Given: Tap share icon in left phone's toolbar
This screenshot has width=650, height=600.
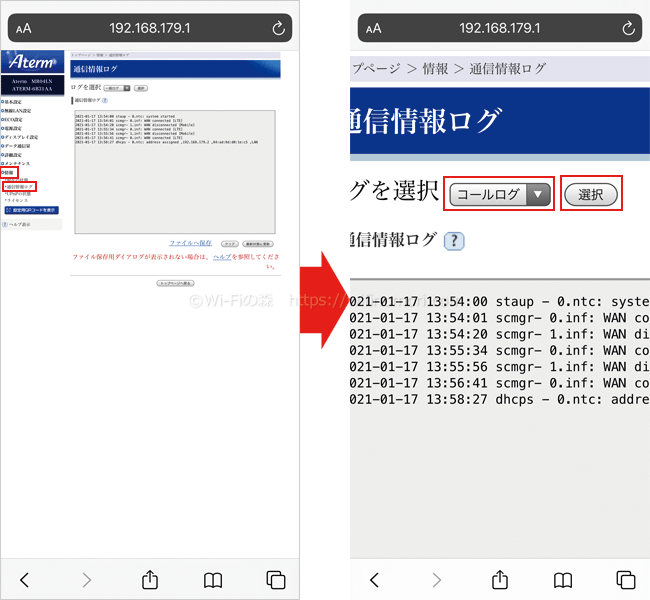Looking at the screenshot, I should [x=150, y=579].
